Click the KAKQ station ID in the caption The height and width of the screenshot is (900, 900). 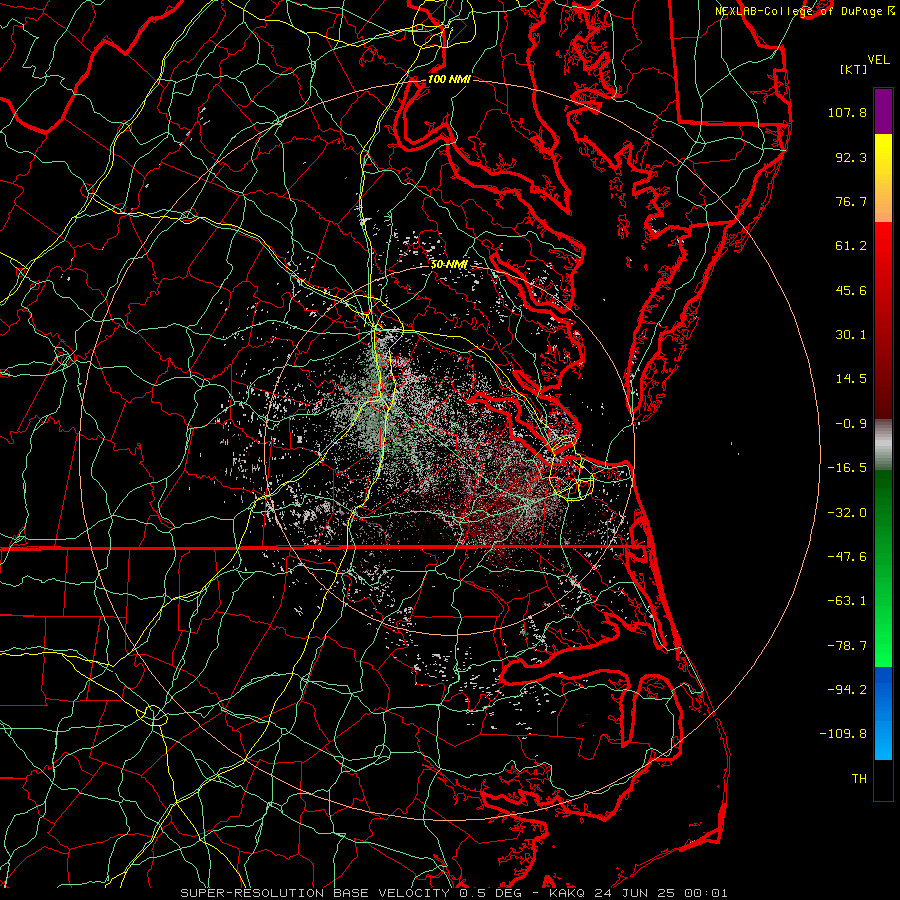click(x=567, y=893)
